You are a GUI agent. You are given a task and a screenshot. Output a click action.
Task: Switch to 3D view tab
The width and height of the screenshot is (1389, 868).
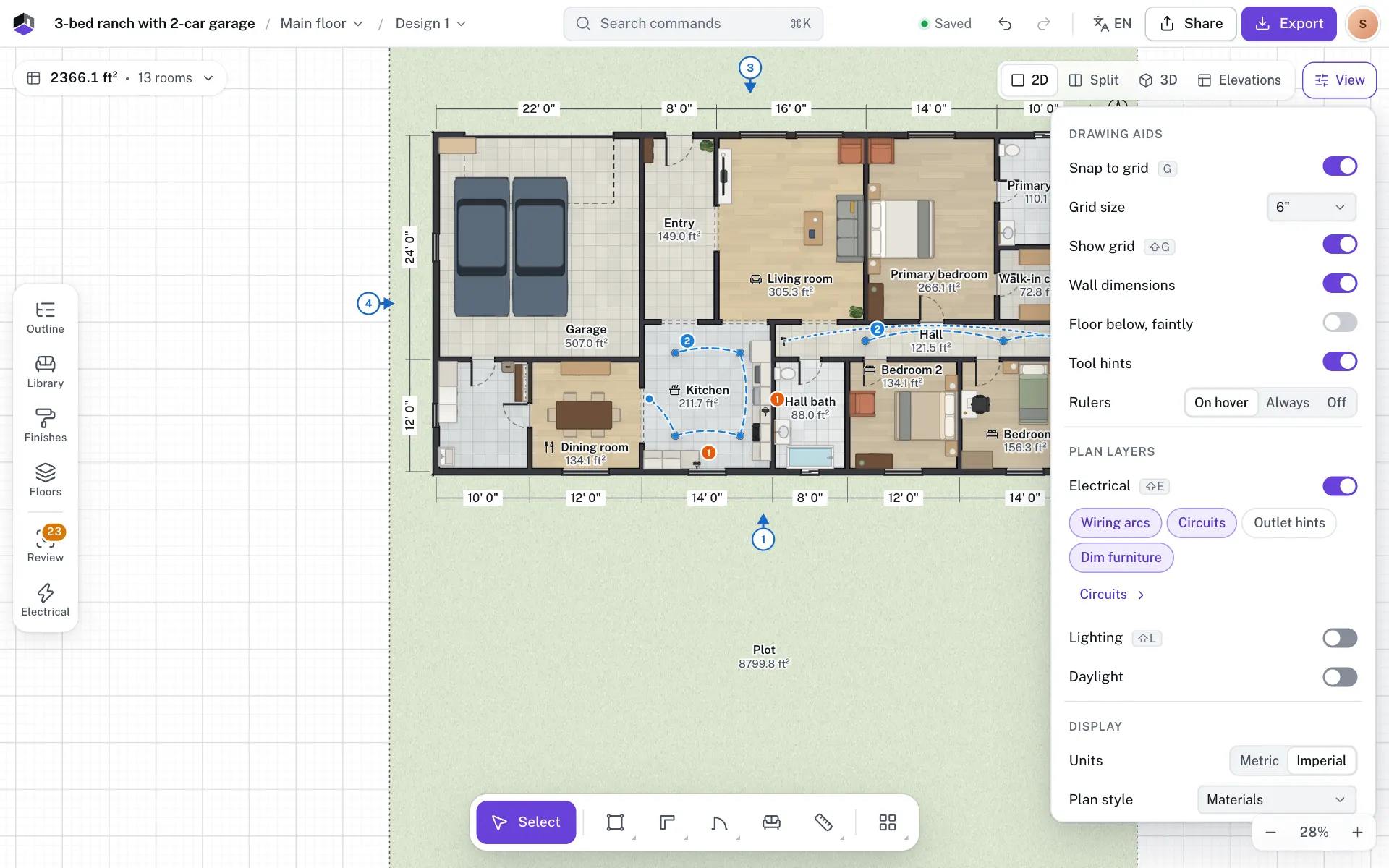coord(1158,80)
